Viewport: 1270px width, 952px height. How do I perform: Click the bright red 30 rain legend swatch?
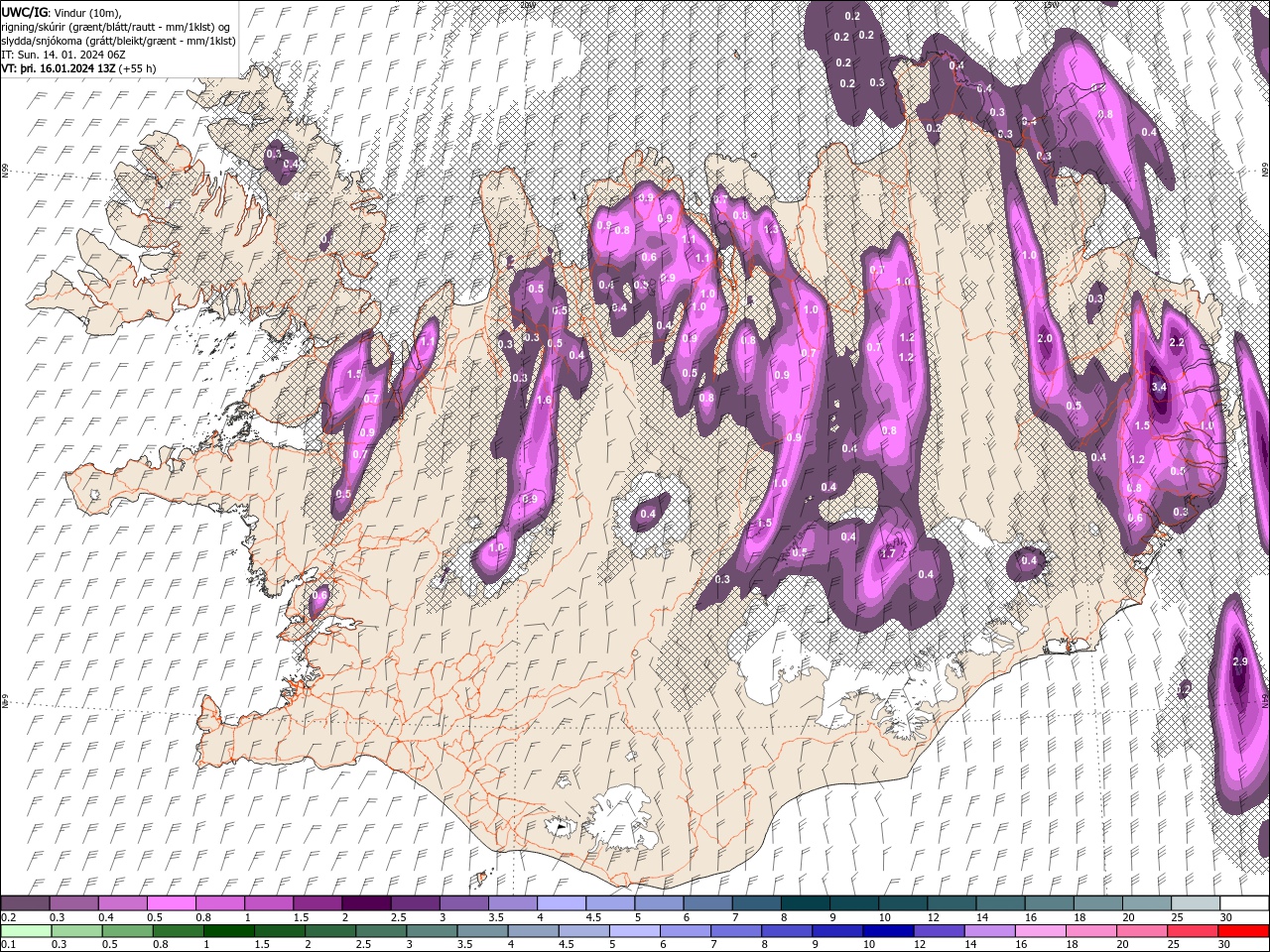point(1244,931)
